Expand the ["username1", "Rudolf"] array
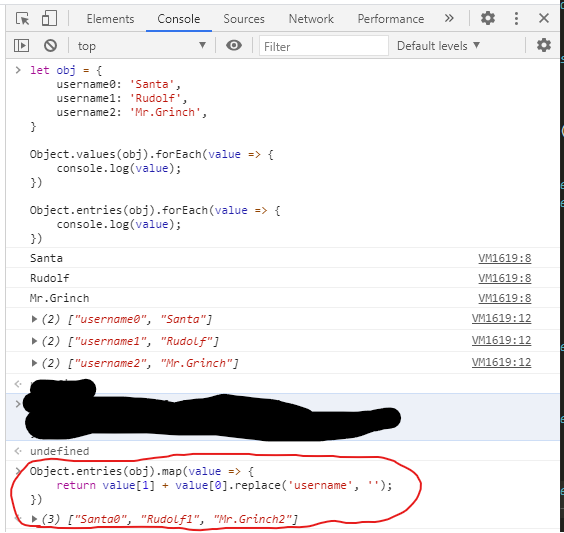Viewport: 564px width, 533px height. pos(34,341)
